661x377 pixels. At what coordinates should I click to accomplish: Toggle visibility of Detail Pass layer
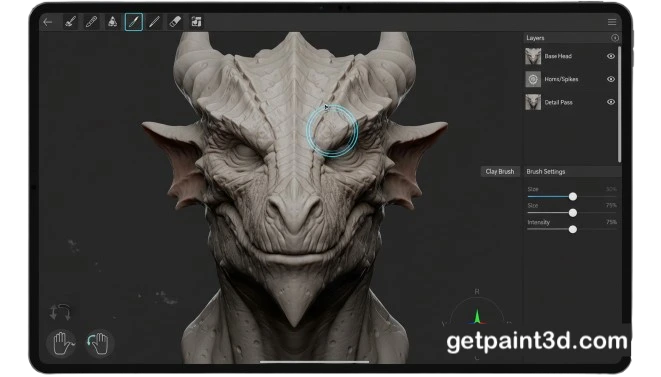610,102
